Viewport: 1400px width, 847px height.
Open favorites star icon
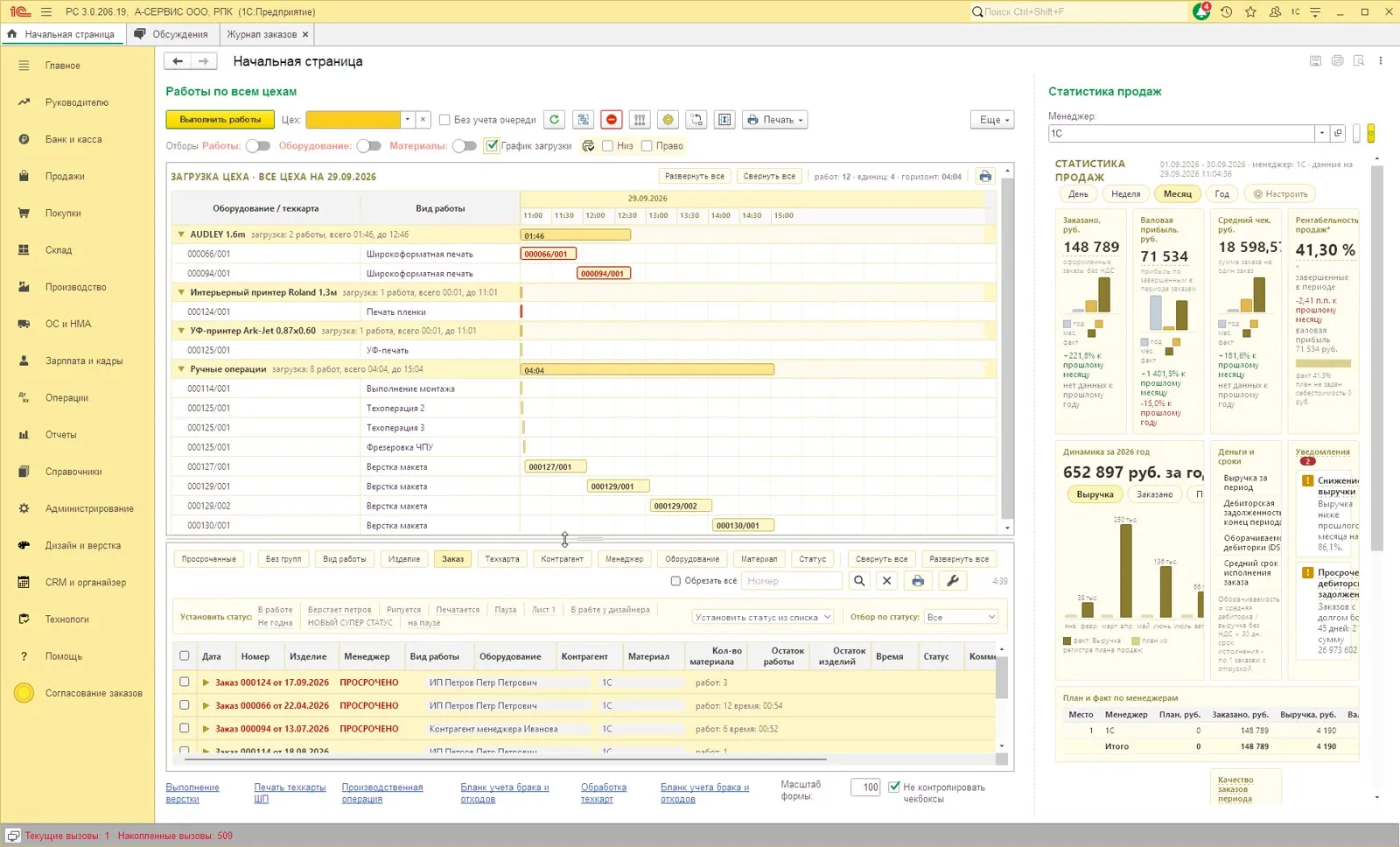pyautogui.click(x=1250, y=11)
